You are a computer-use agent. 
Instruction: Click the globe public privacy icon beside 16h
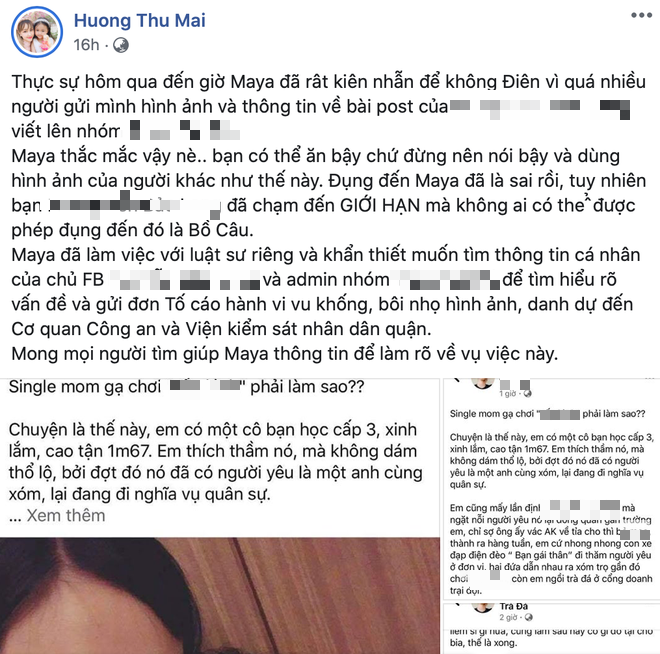click(x=121, y=45)
